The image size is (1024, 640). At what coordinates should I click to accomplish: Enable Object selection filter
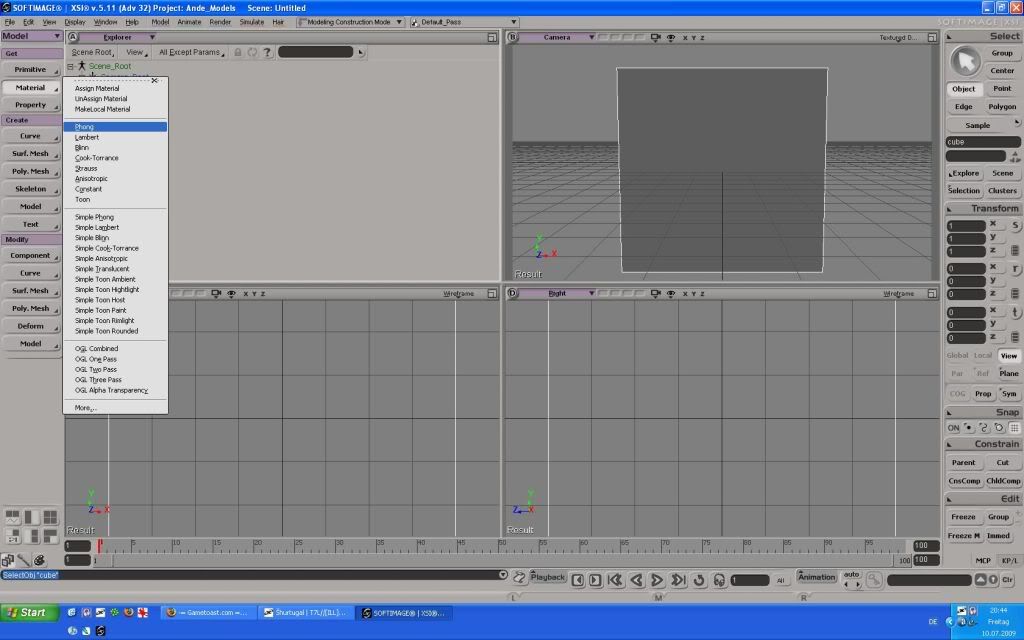click(963, 89)
